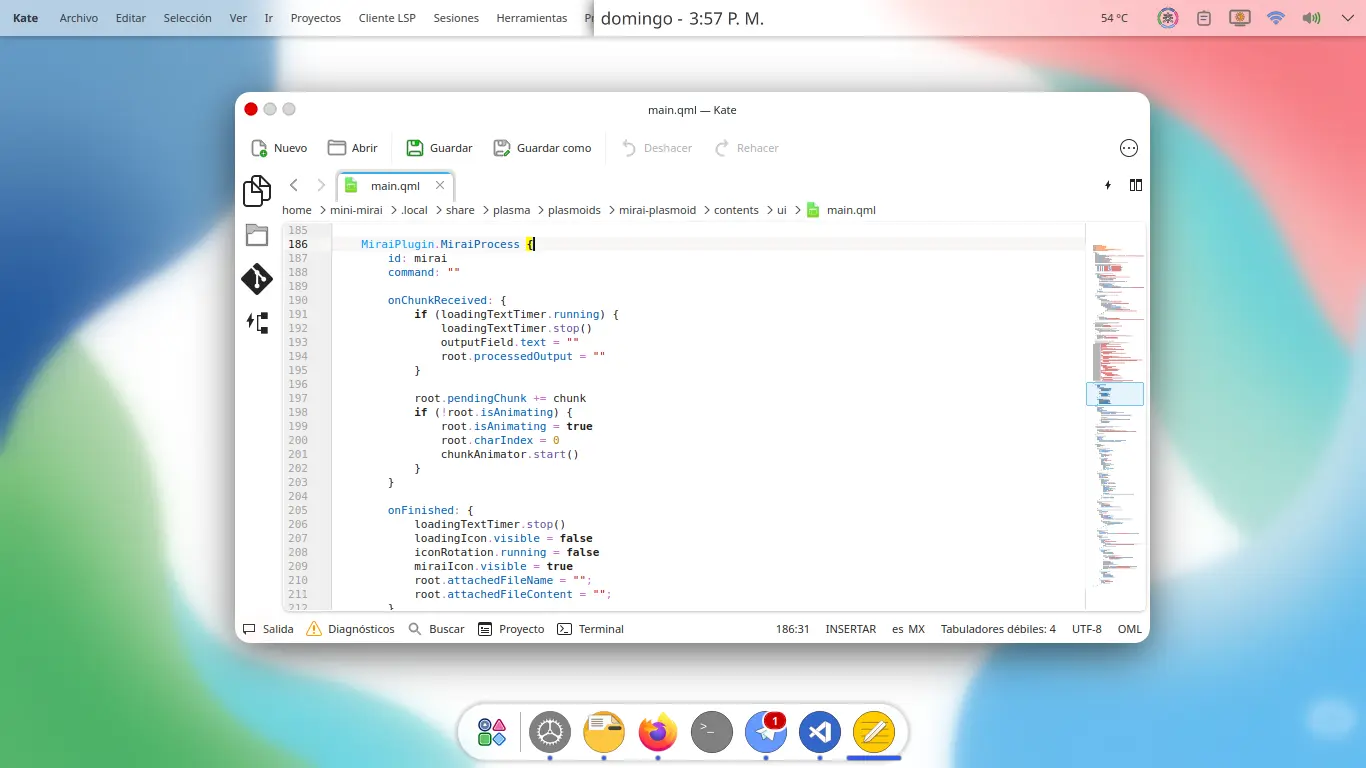Open the terminal from the dock
Screen dimensions: 1366x768
712,733
